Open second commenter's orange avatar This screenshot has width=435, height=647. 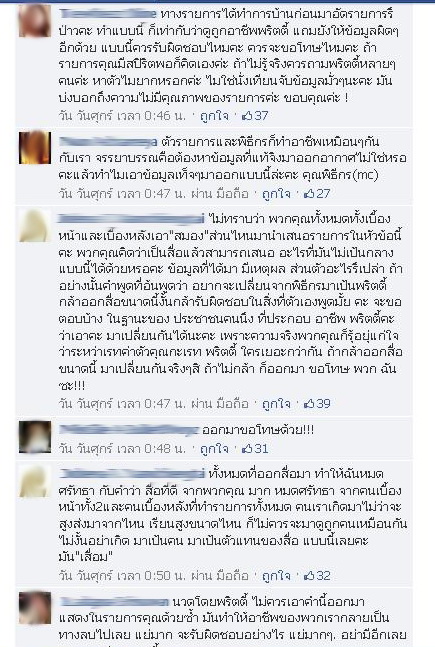35,148
